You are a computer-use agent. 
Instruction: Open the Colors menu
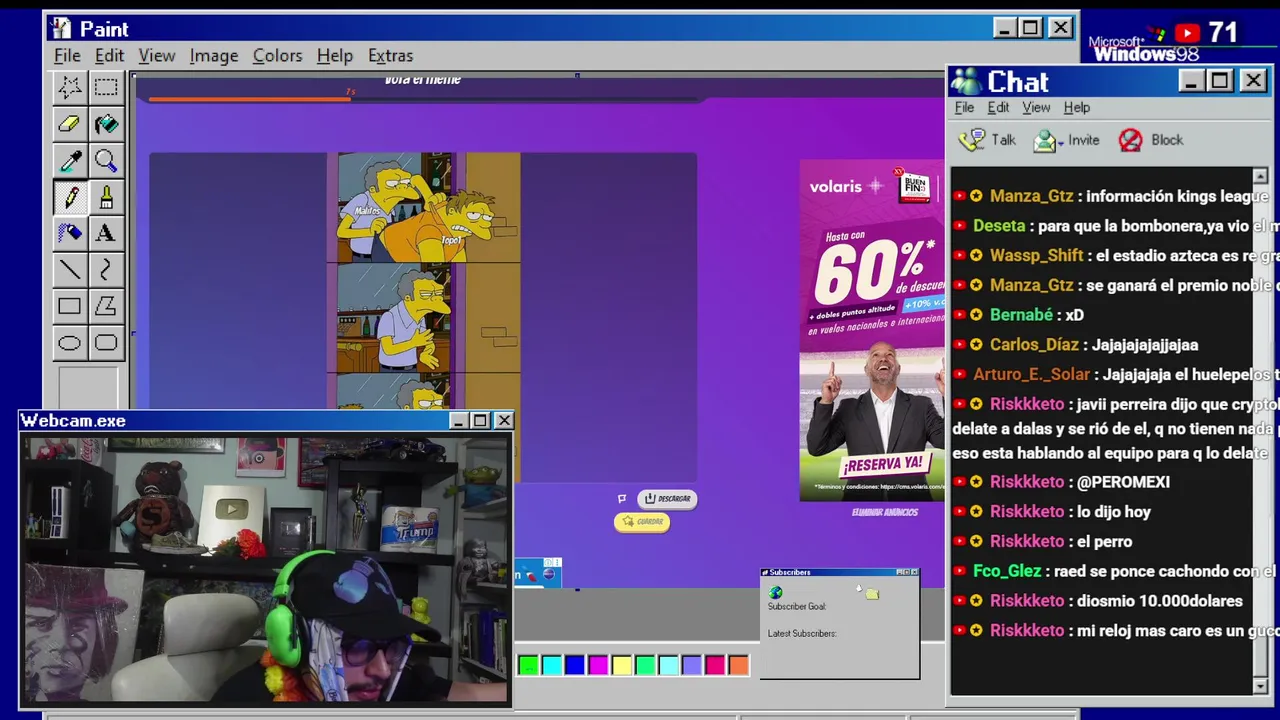pyautogui.click(x=277, y=56)
